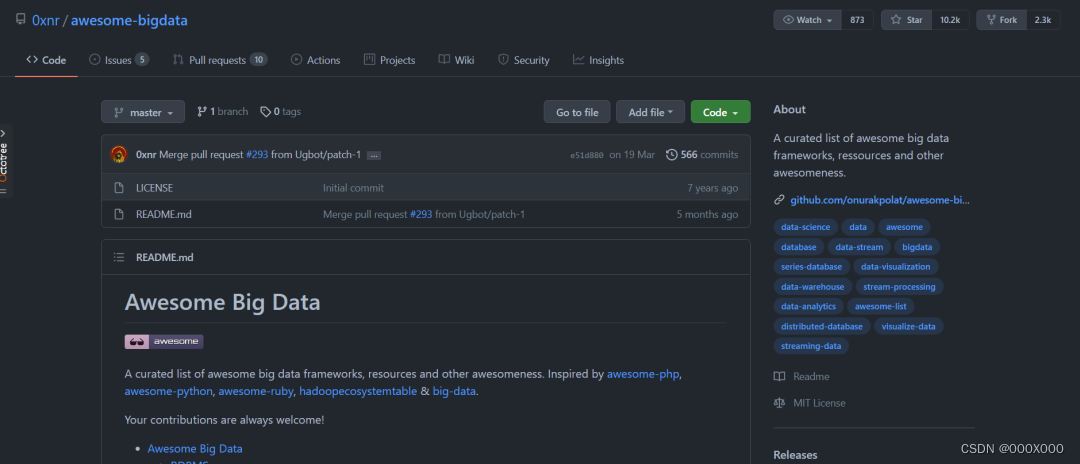Open the awesome-php link

[643, 375]
